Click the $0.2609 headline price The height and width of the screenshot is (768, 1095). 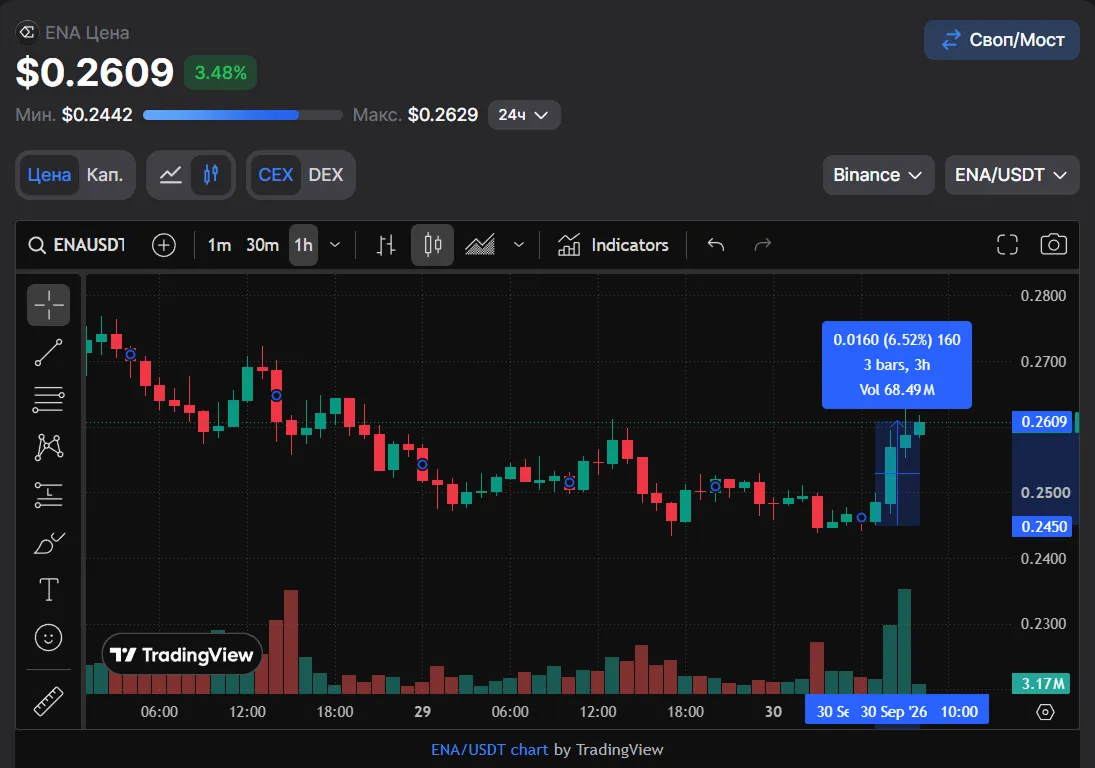(x=94, y=73)
